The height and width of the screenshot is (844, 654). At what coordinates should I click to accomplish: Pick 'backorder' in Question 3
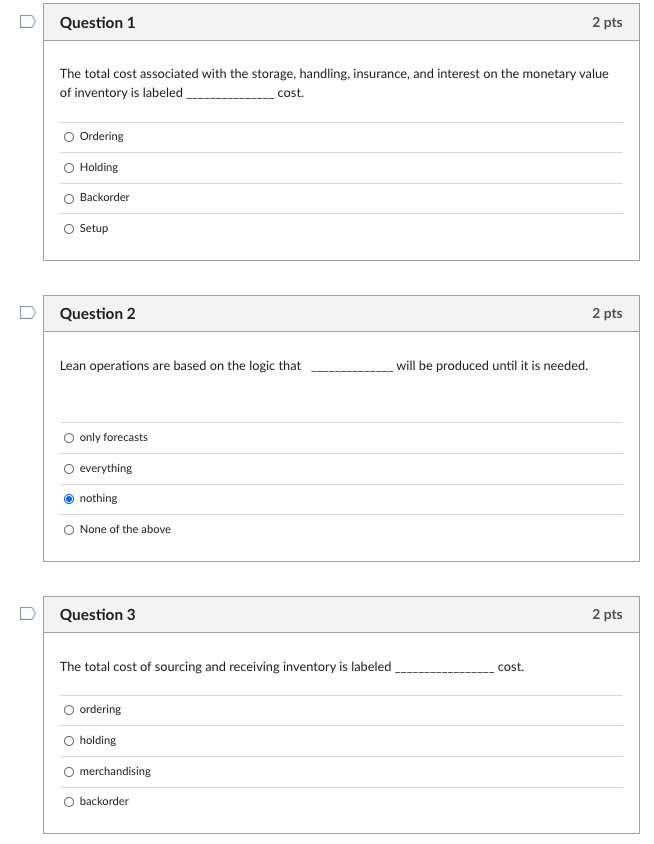coord(69,801)
